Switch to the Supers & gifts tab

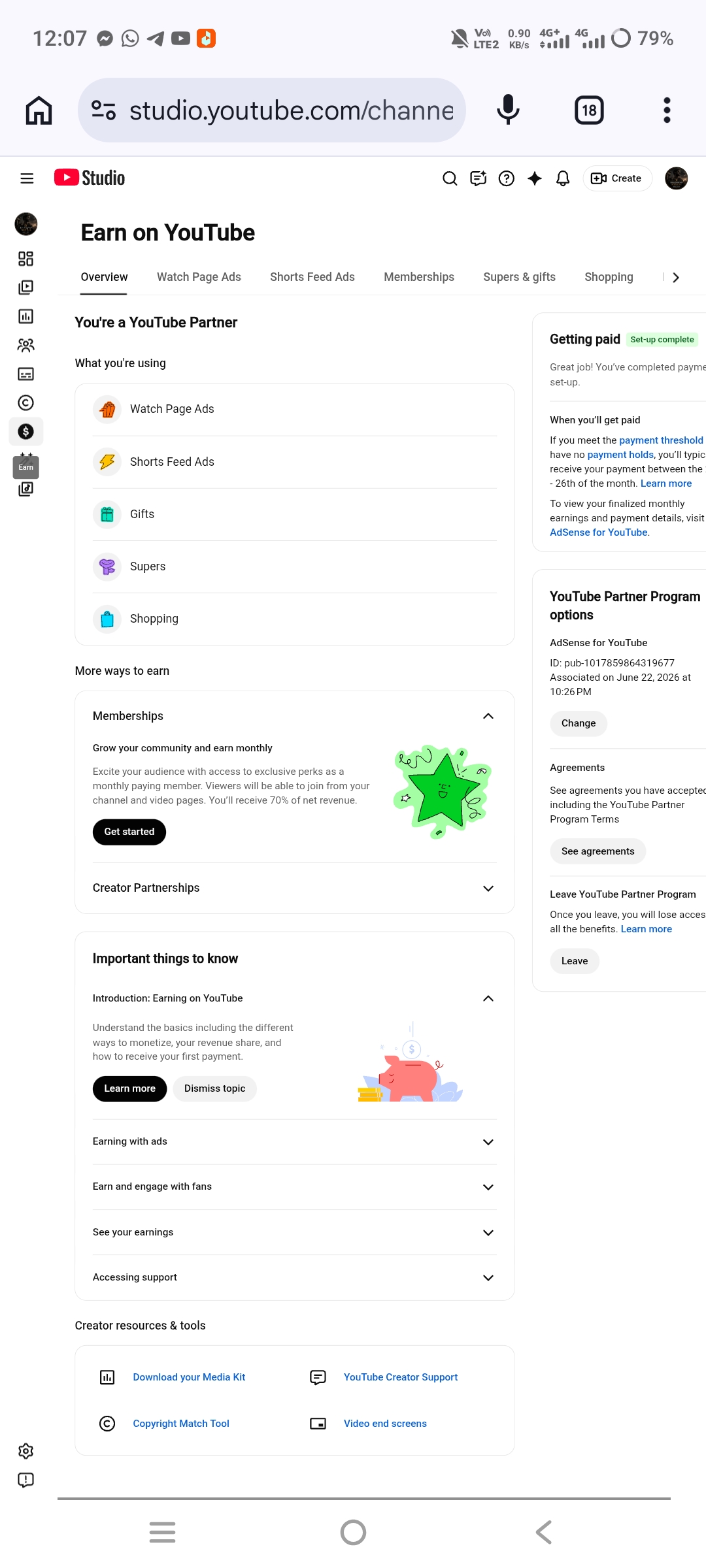(x=519, y=277)
